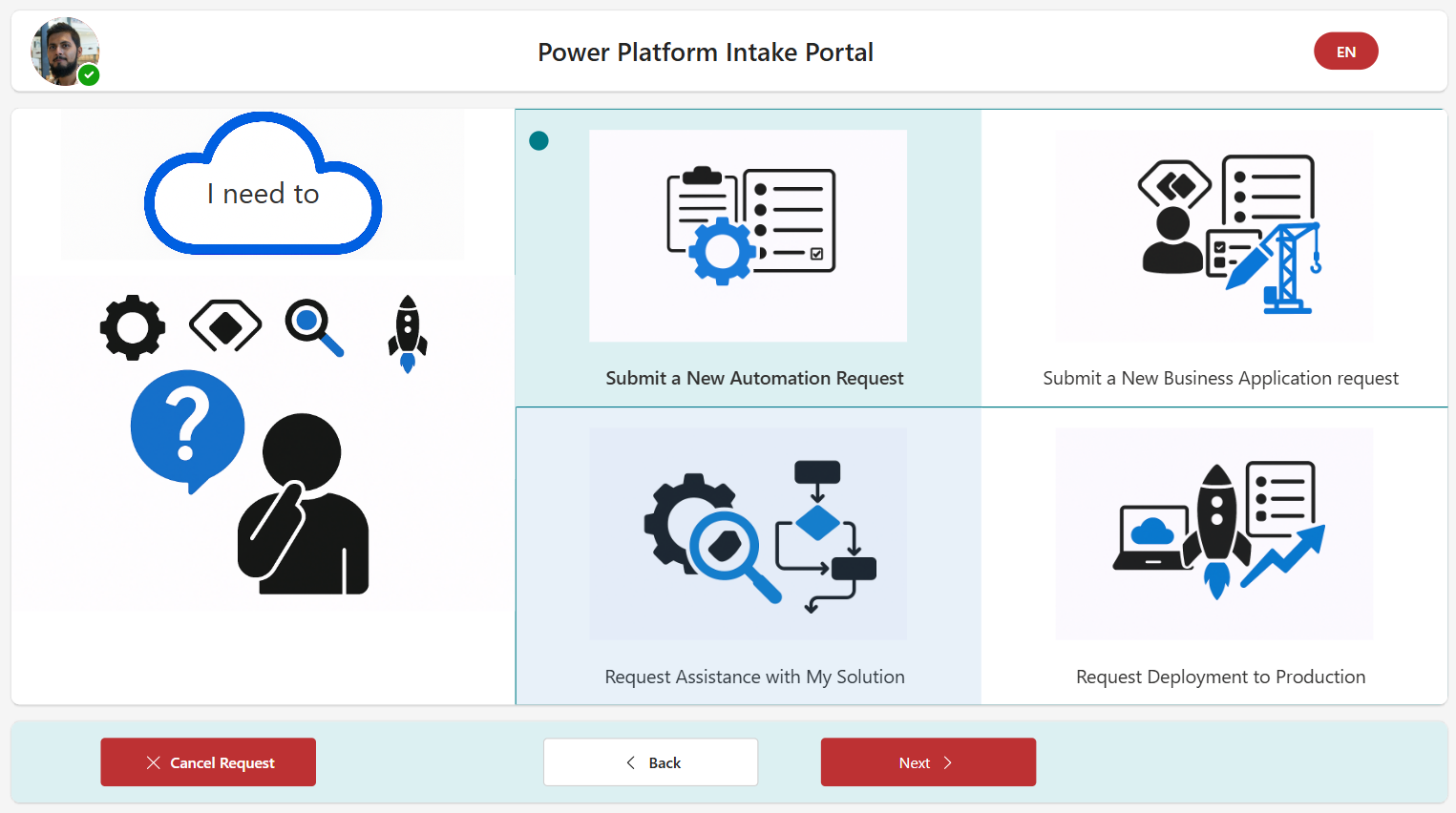Screen dimensions: 1456x813
Task: Click the magnifying glass icon in left panel
Action: point(314,328)
